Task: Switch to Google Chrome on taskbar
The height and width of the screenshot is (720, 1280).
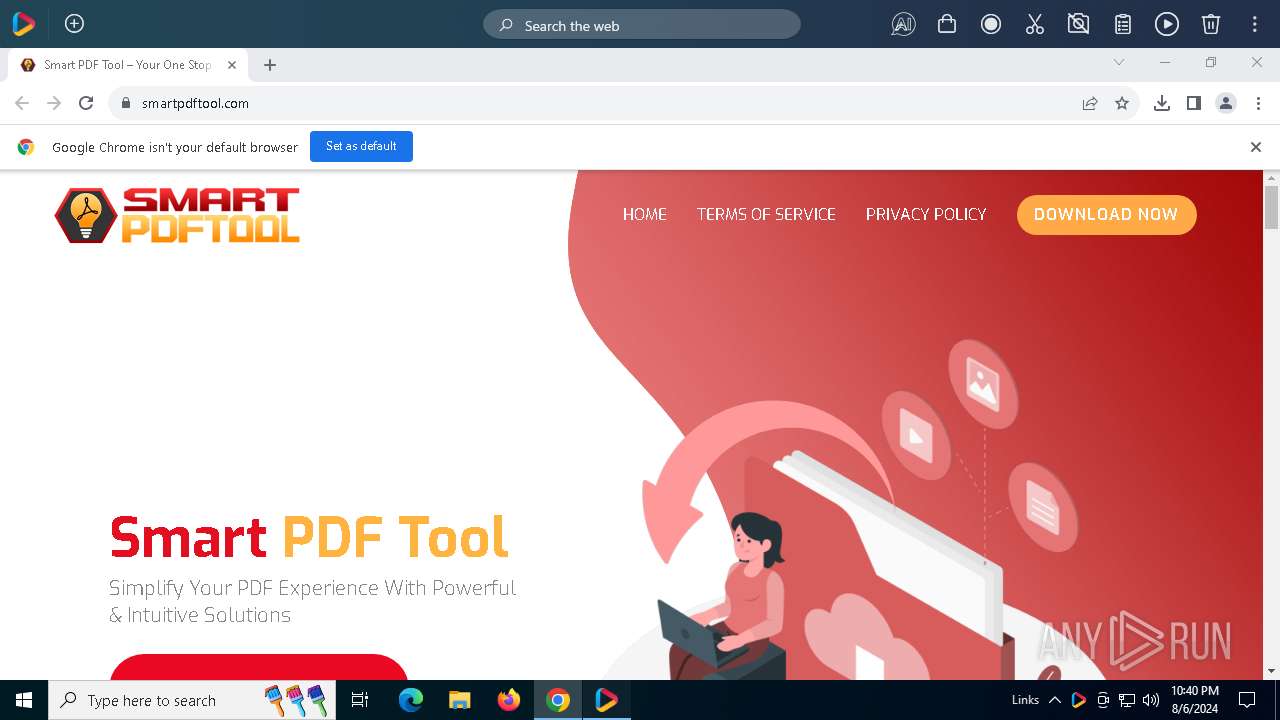Action: coord(558,700)
